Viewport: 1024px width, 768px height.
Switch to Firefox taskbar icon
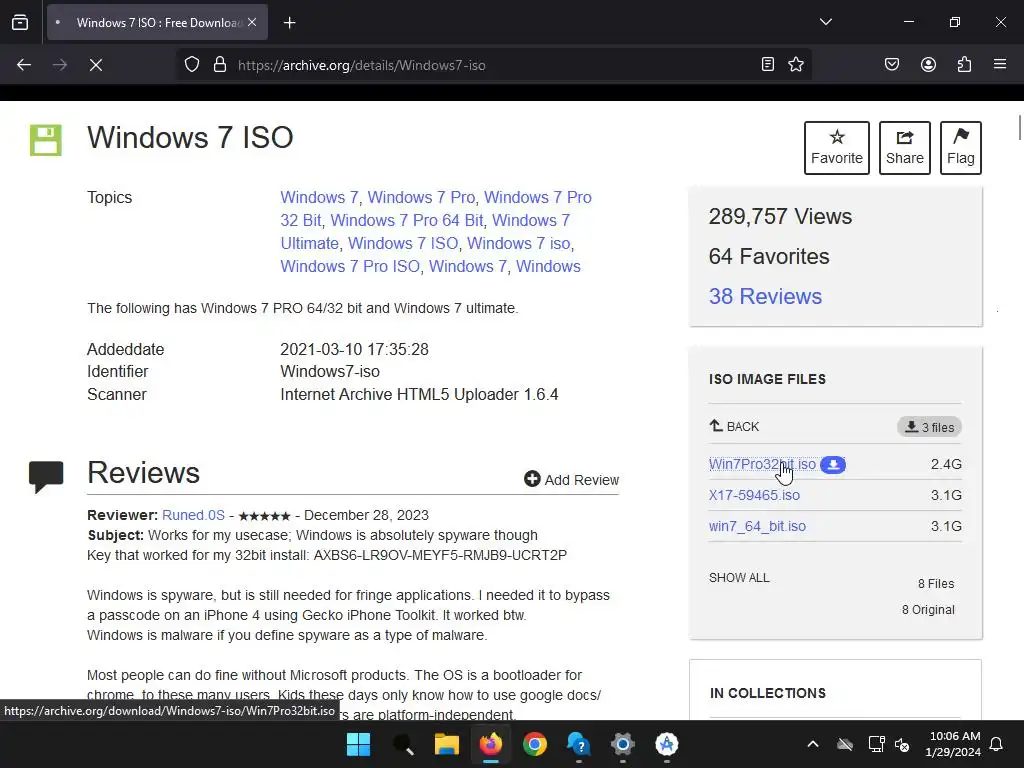tap(491, 744)
